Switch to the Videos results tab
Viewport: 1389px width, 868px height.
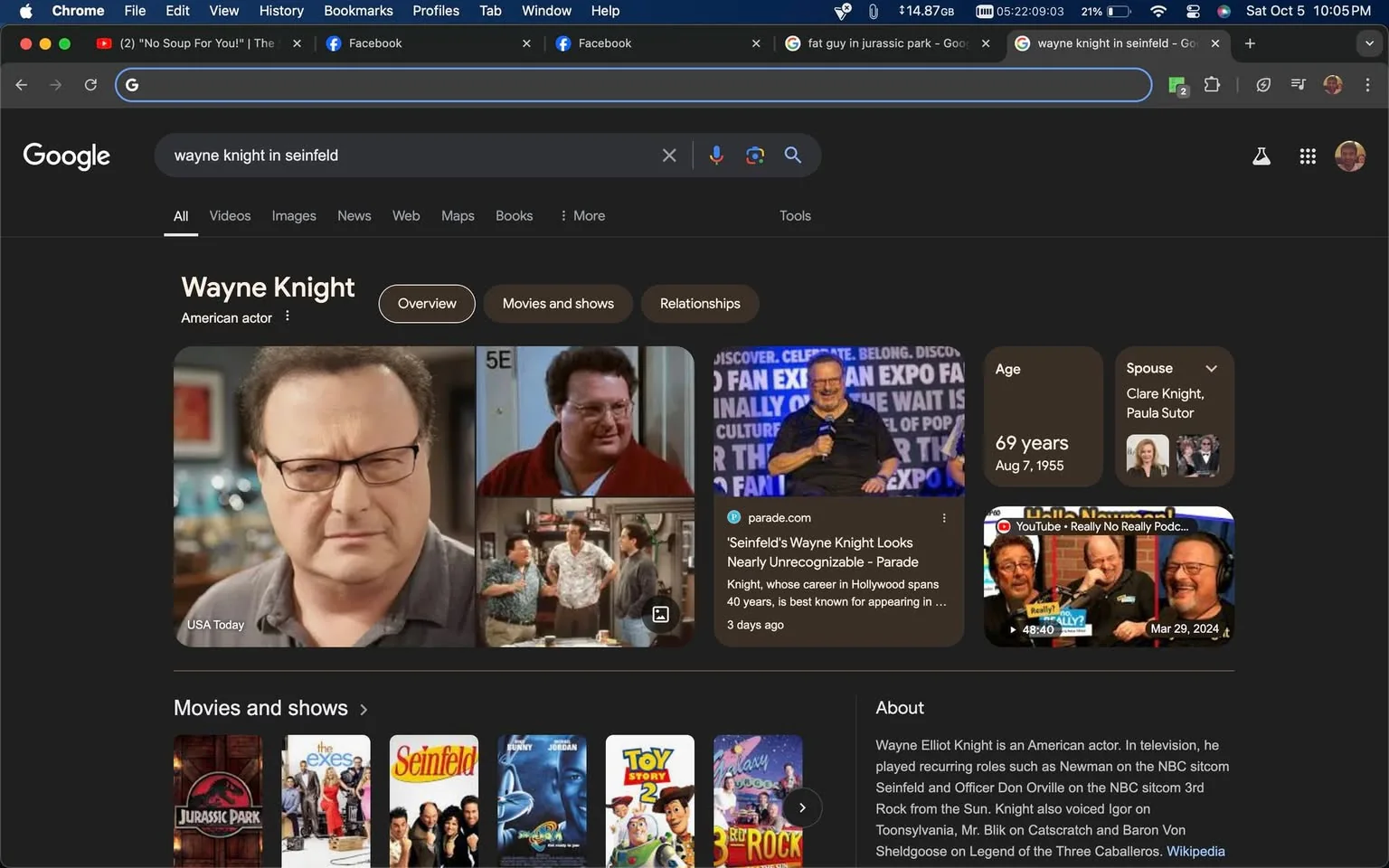coord(230,216)
